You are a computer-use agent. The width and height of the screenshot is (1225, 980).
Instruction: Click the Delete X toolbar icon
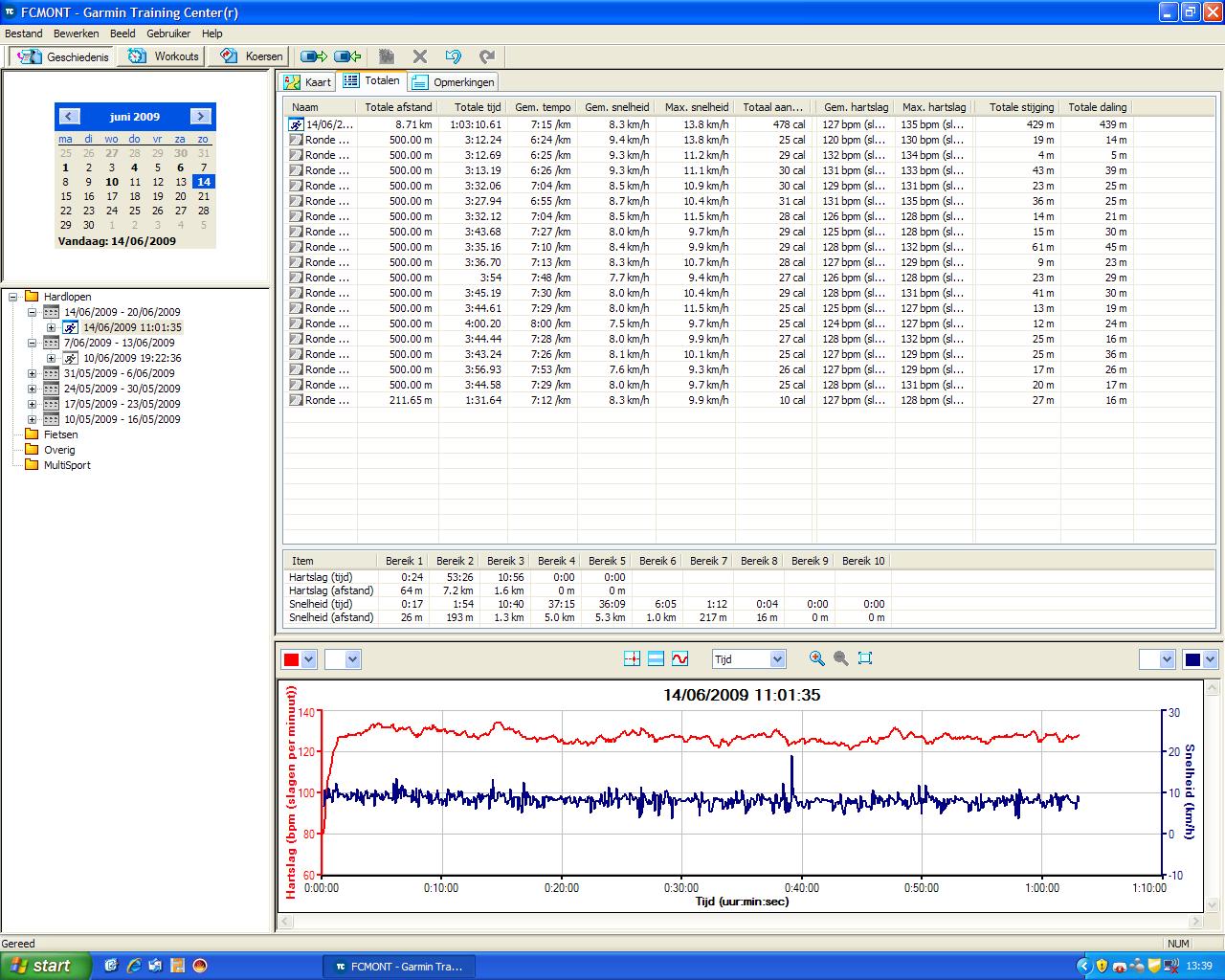[420, 56]
